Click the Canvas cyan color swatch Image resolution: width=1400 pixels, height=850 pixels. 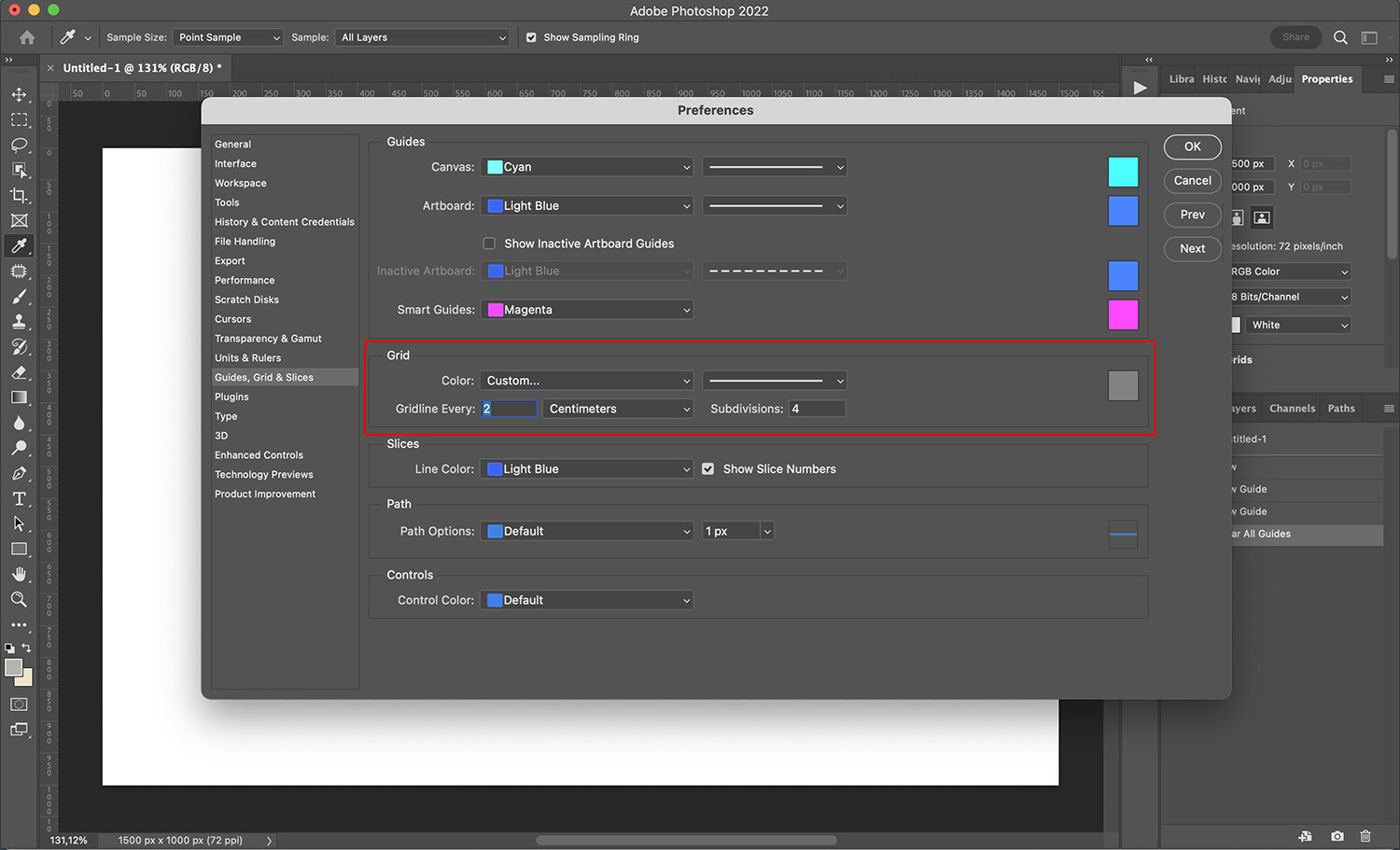(1123, 172)
